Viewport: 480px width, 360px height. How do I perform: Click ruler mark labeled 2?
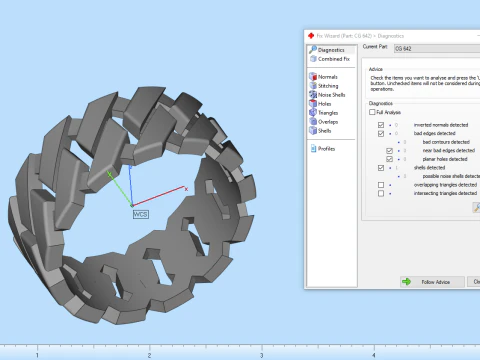tap(149, 355)
